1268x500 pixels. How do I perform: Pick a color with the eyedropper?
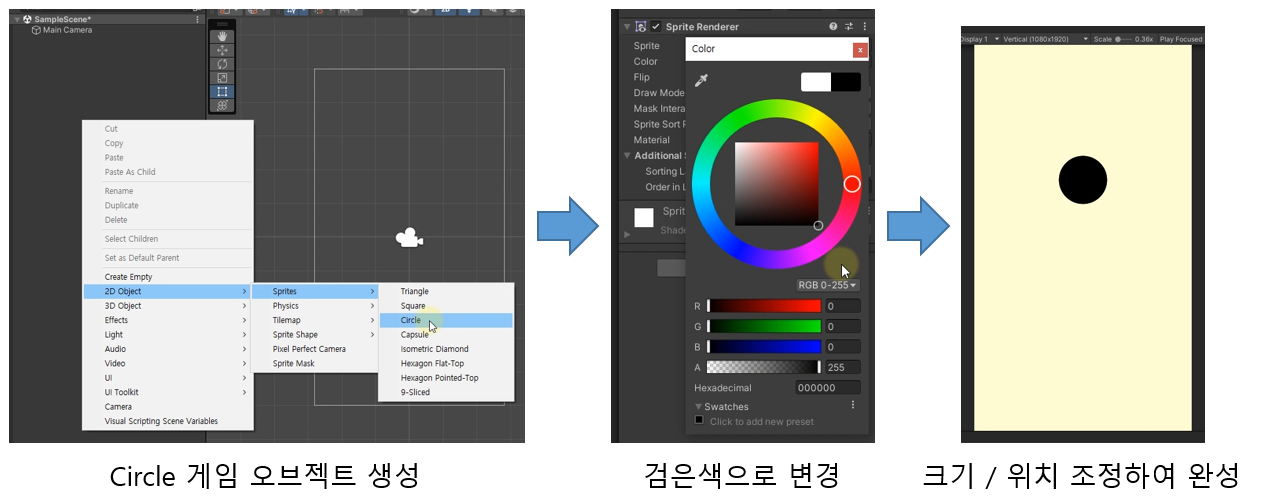pyautogui.click(x=701, y=80)
